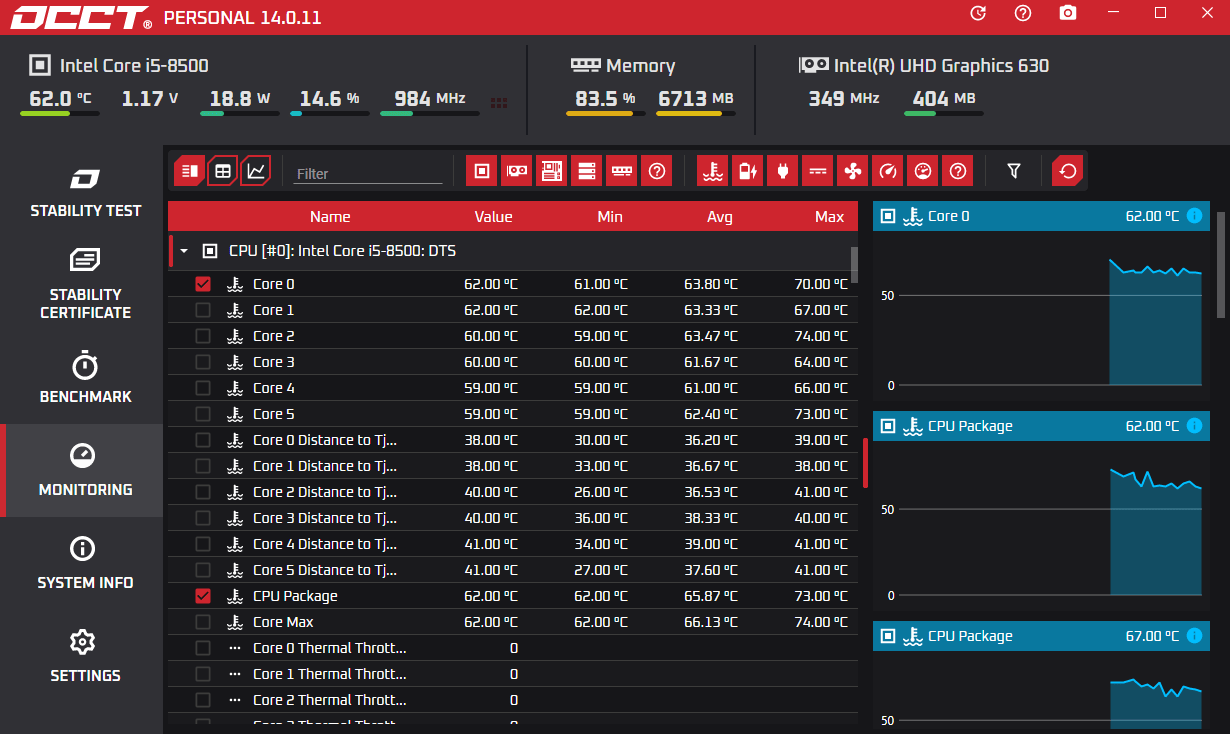Open the Stability Test section
This screenshot has width=1230, height=734.
point(85,192)
